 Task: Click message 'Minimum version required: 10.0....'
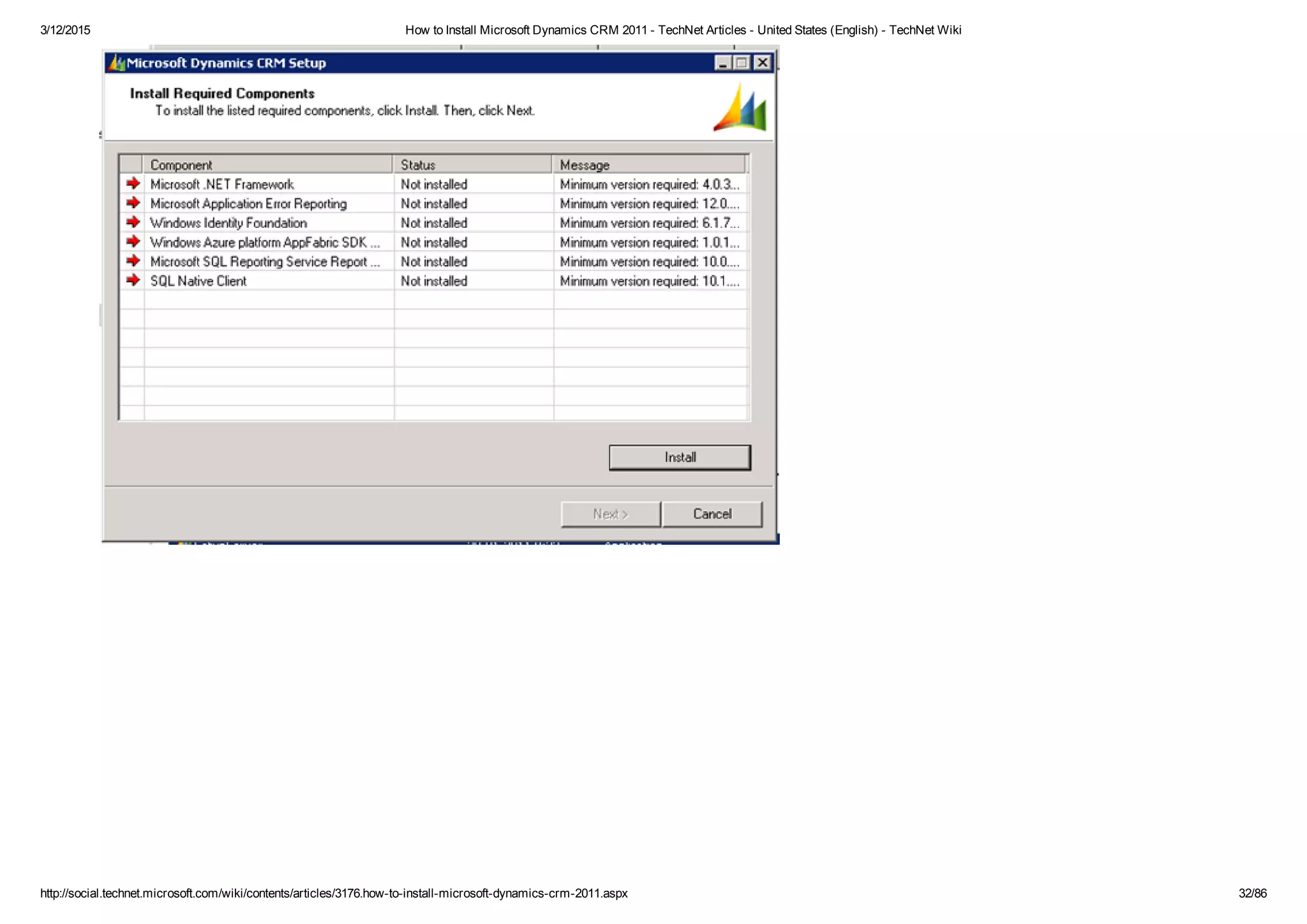(x=650, y=262)
